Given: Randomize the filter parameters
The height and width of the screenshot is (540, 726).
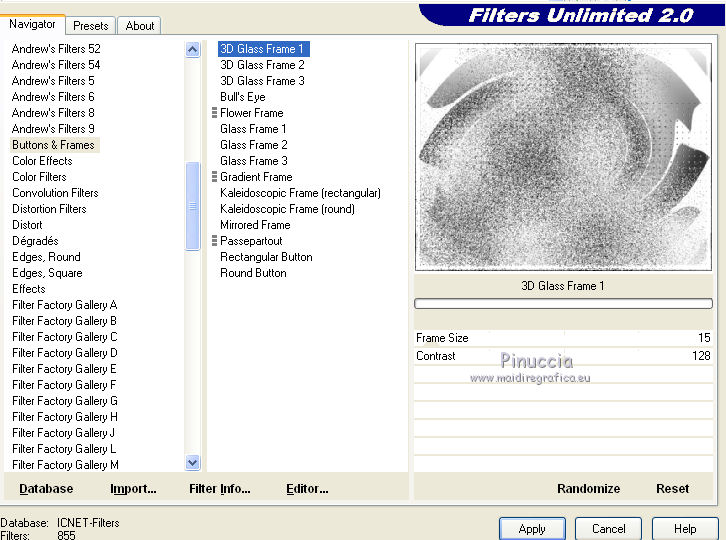Looking at the screenshot, I should pyautogui.click(x=588, y=489).
